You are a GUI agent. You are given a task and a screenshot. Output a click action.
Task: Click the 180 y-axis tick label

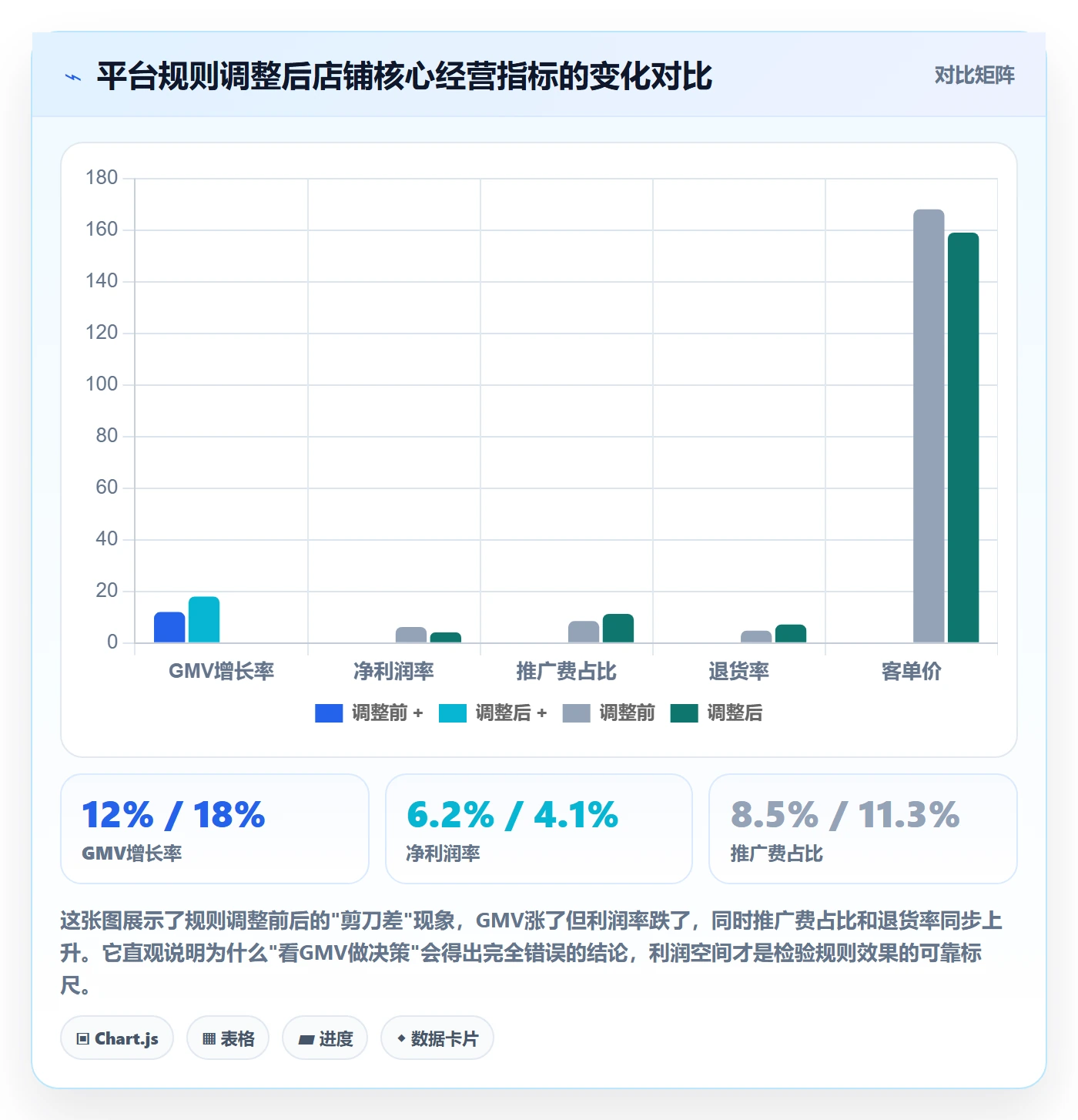(x=102, y=178)
